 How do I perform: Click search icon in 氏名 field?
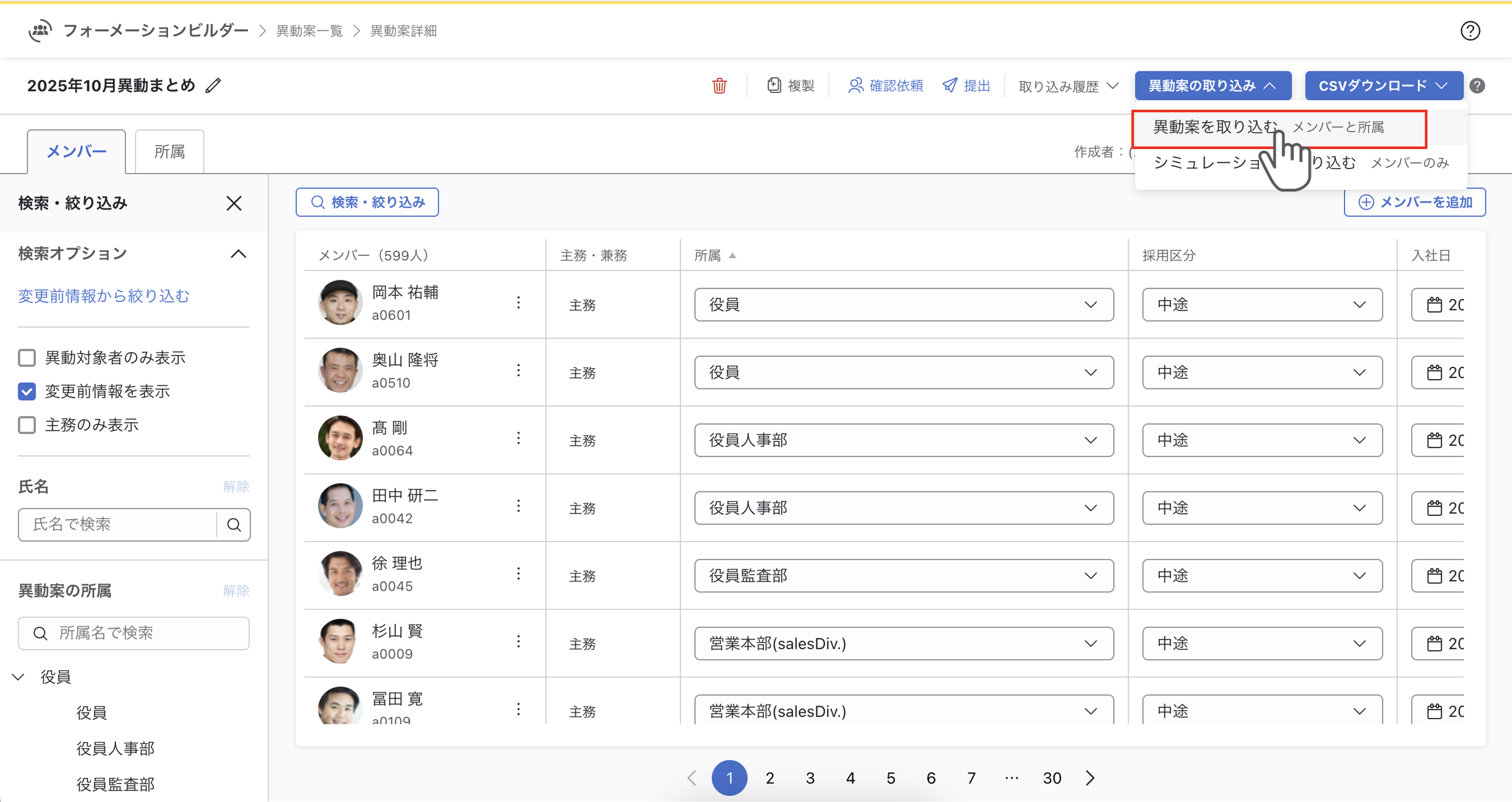[234, 524]
